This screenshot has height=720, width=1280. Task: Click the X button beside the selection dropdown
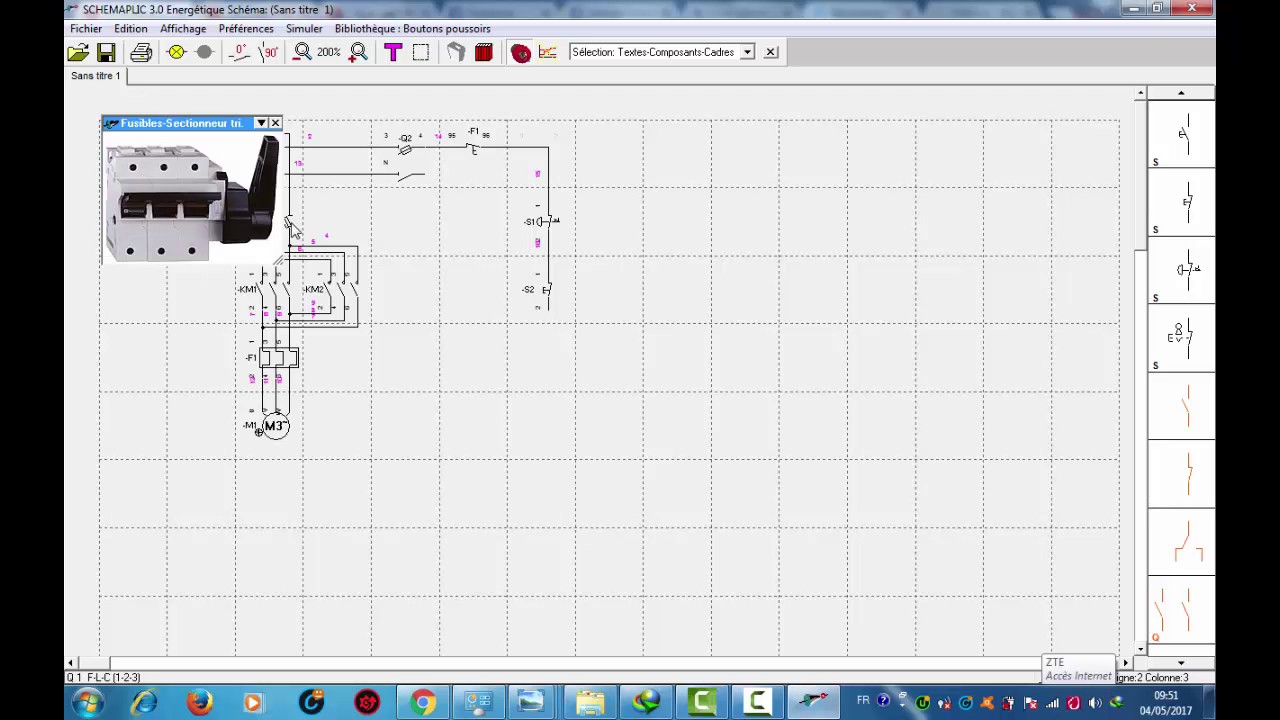tap(771, 52)
